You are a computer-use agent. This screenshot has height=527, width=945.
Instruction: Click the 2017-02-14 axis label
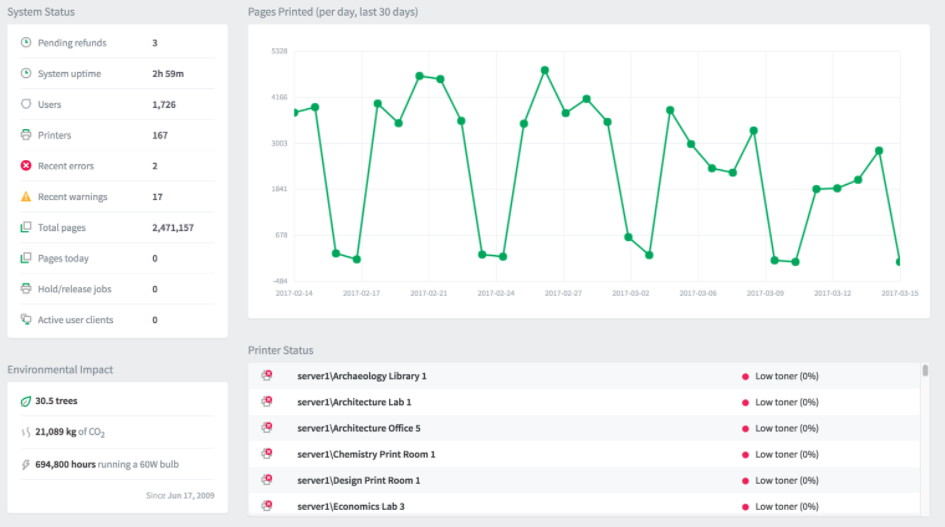(x=294, y=293)
